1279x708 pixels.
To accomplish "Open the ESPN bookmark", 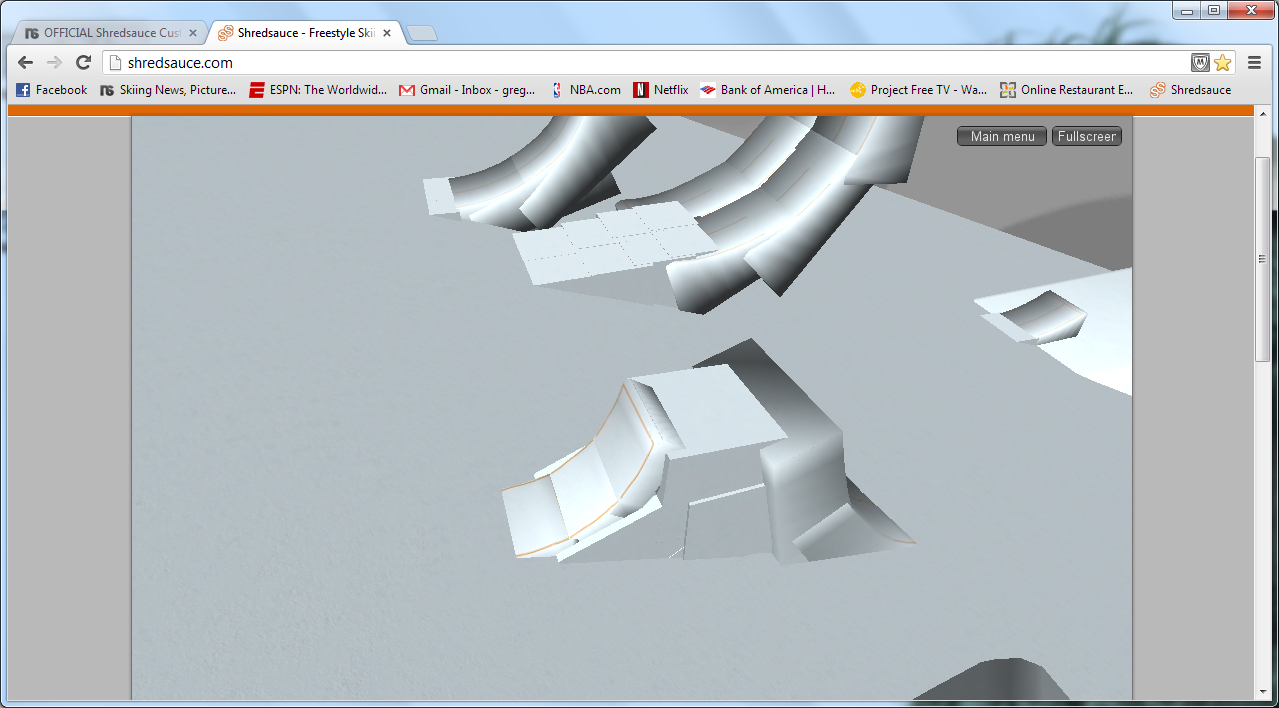I will pos(318,90).
